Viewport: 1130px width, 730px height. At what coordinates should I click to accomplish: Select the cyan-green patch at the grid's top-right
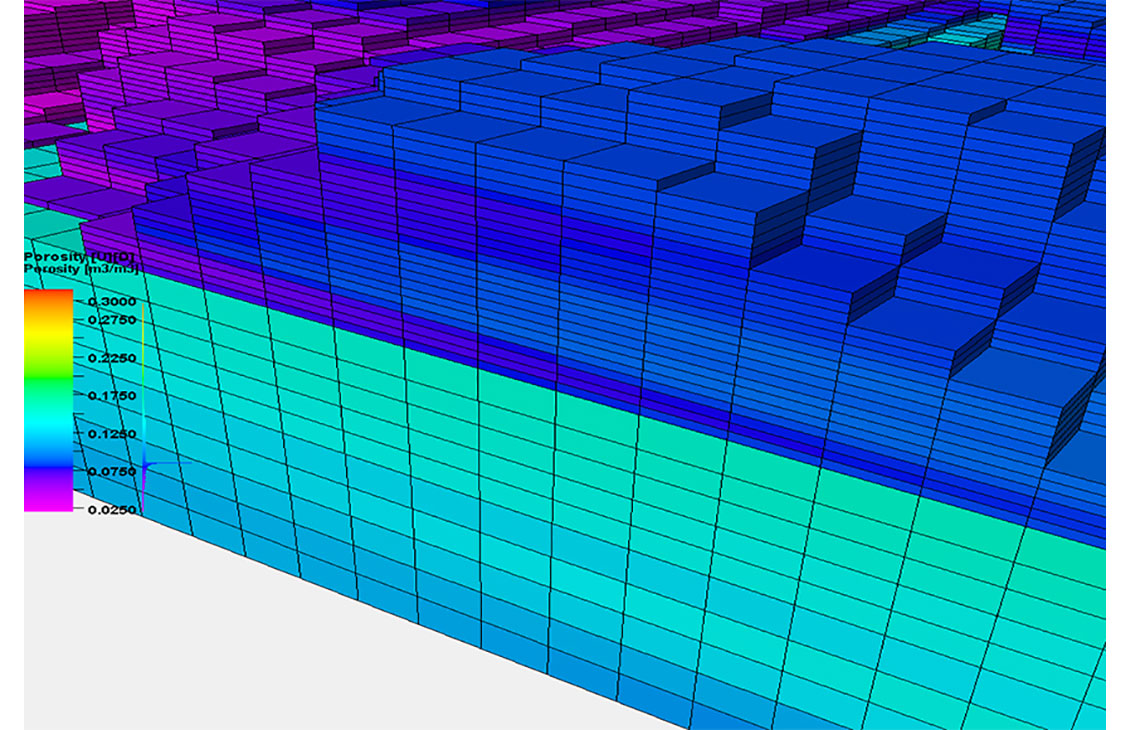pyautogui.click(x=960, y=34)
